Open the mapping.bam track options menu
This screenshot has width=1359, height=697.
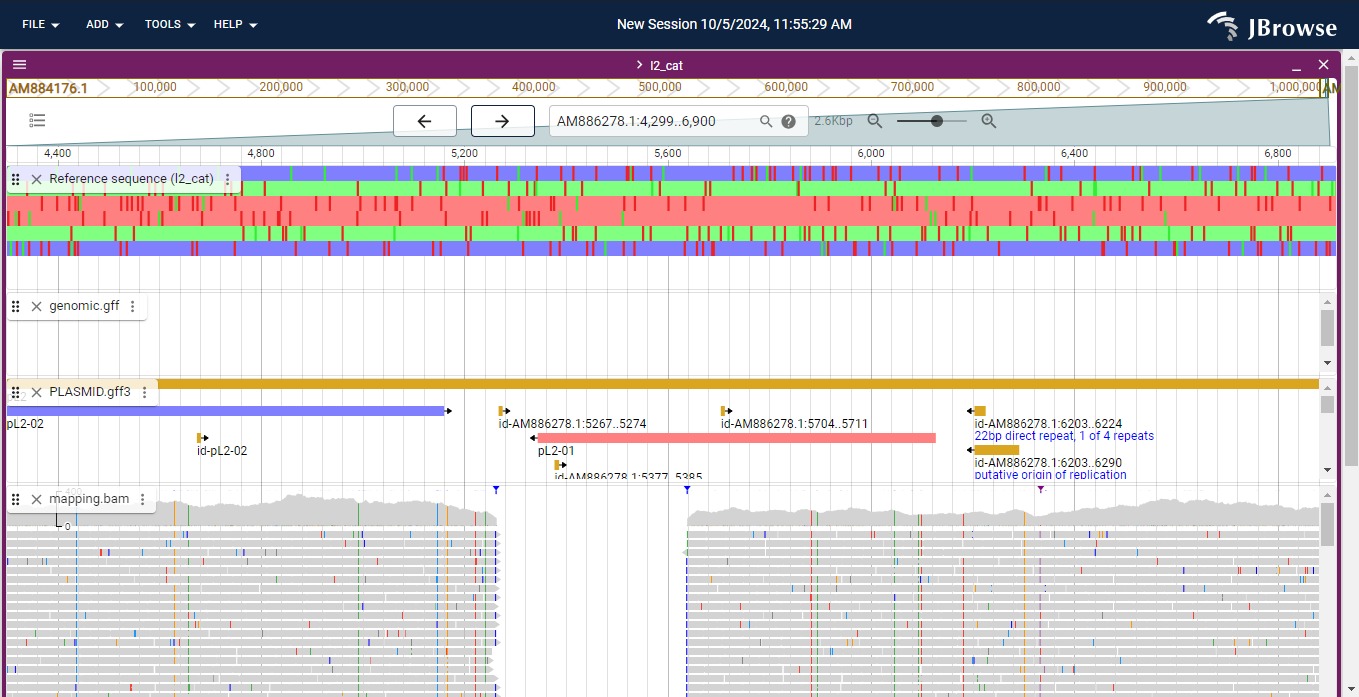143,499
